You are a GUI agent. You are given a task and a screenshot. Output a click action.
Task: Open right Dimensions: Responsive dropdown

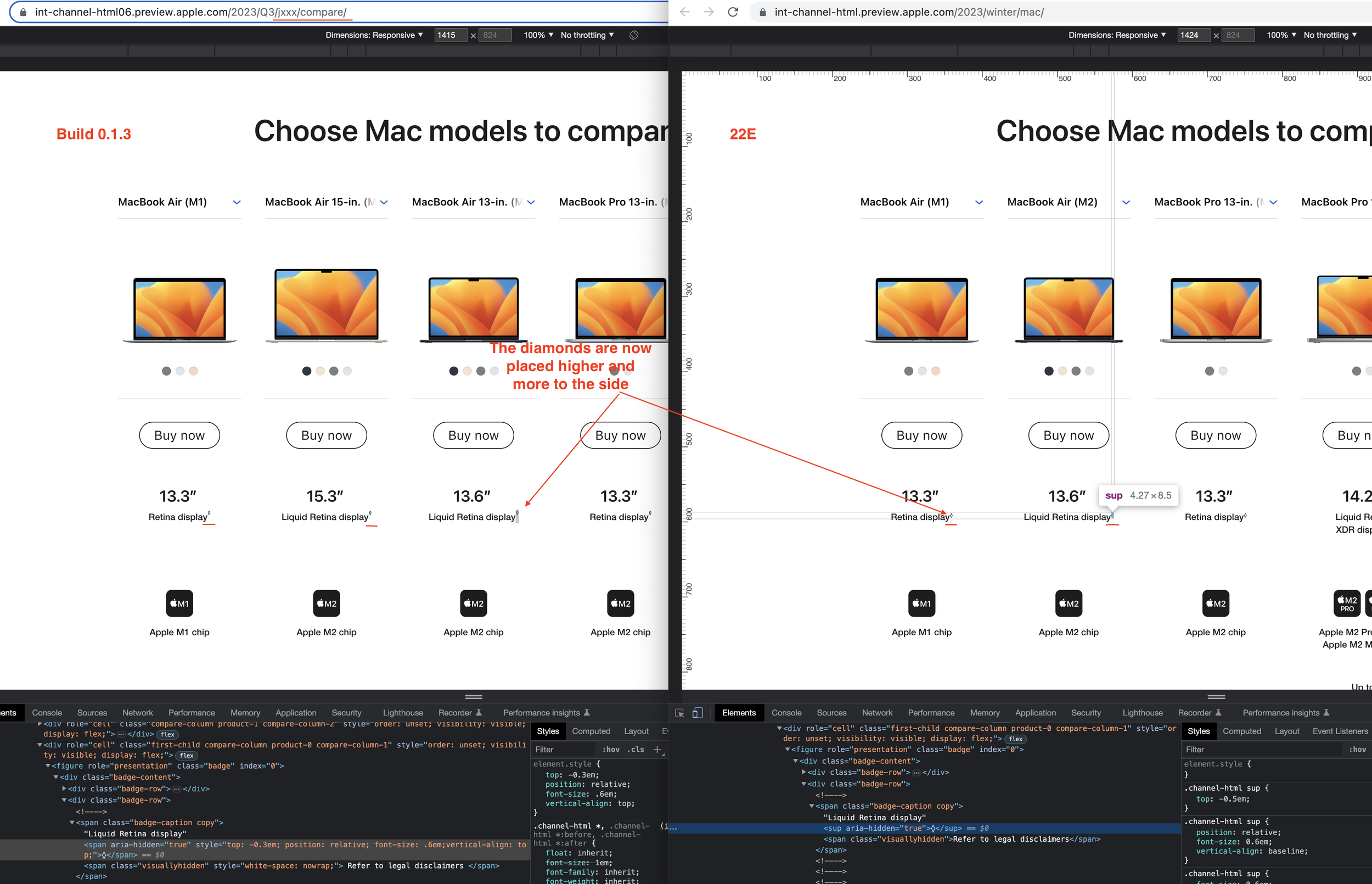(x=1116, y=35)
